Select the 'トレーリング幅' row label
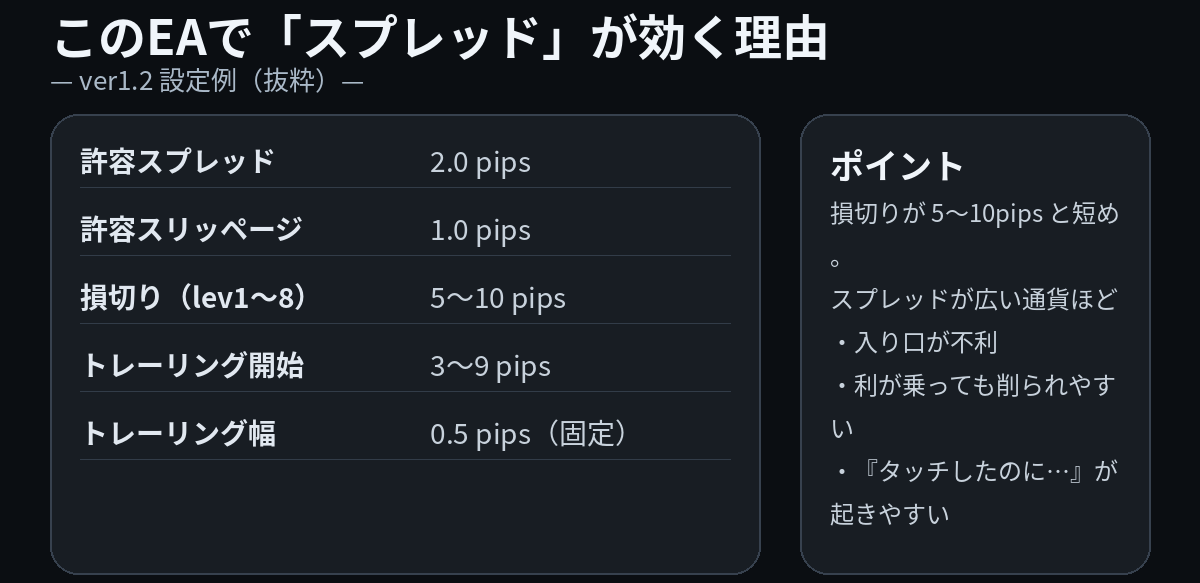1200x583 pixels. point(178,434)
